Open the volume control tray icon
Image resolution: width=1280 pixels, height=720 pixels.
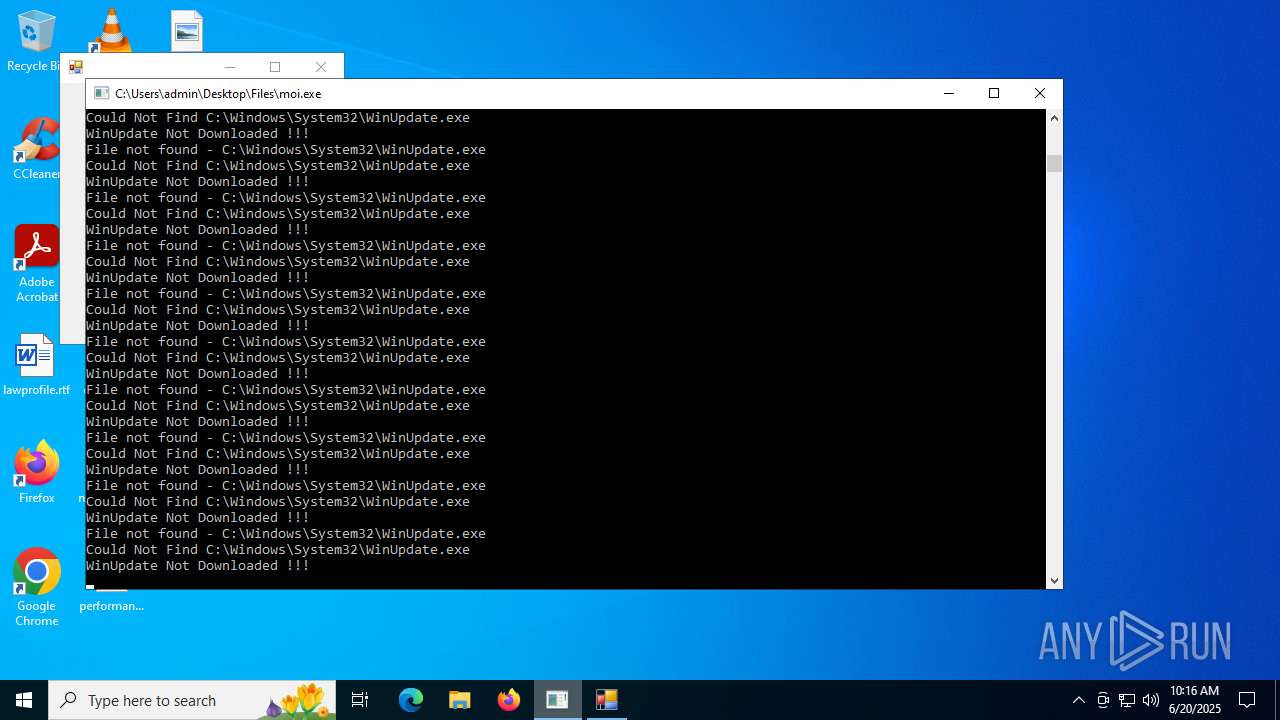pyautogui.click(x=1151, y=700)
